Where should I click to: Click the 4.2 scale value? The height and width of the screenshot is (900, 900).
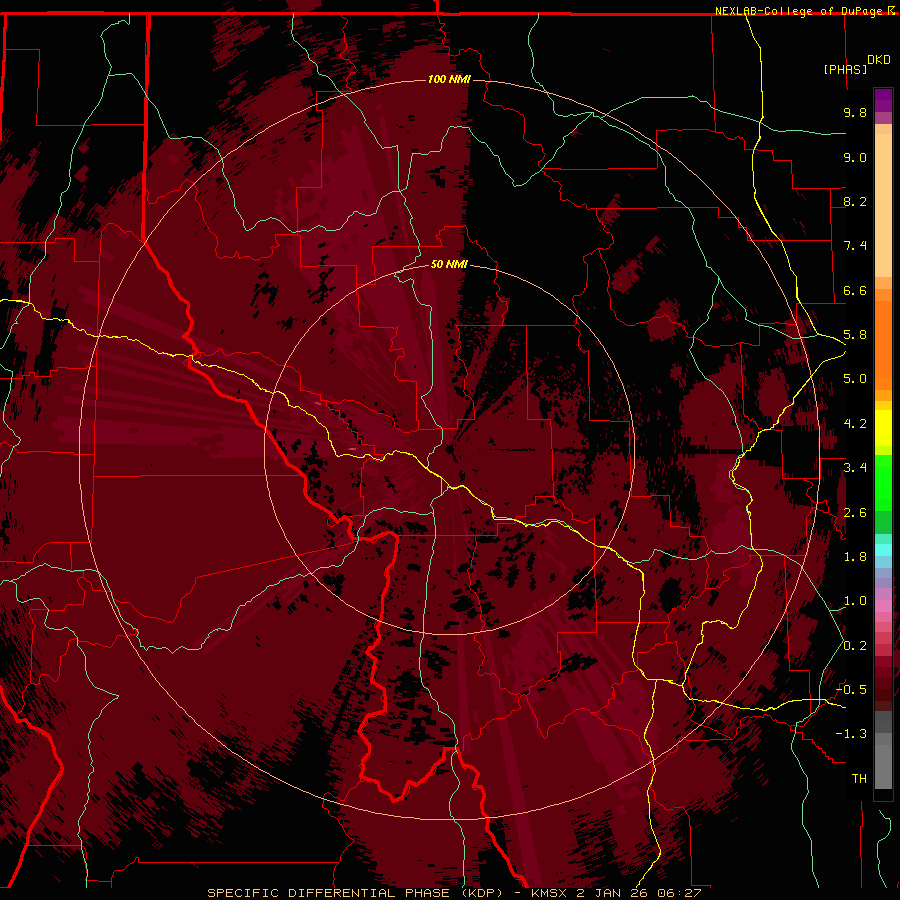click(x=855, y=424)
